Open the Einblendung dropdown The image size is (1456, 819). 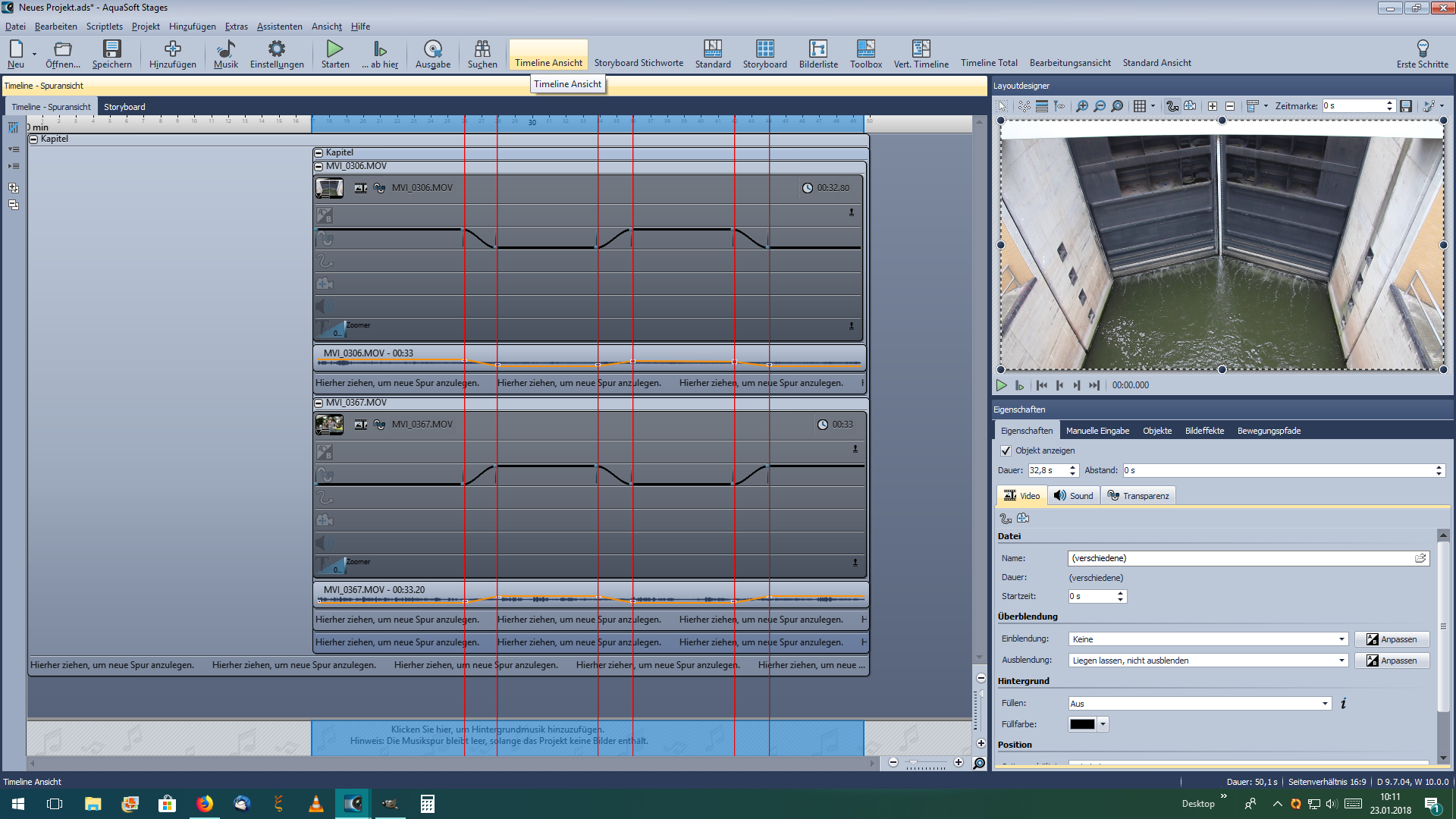[x=1341, y=639]
